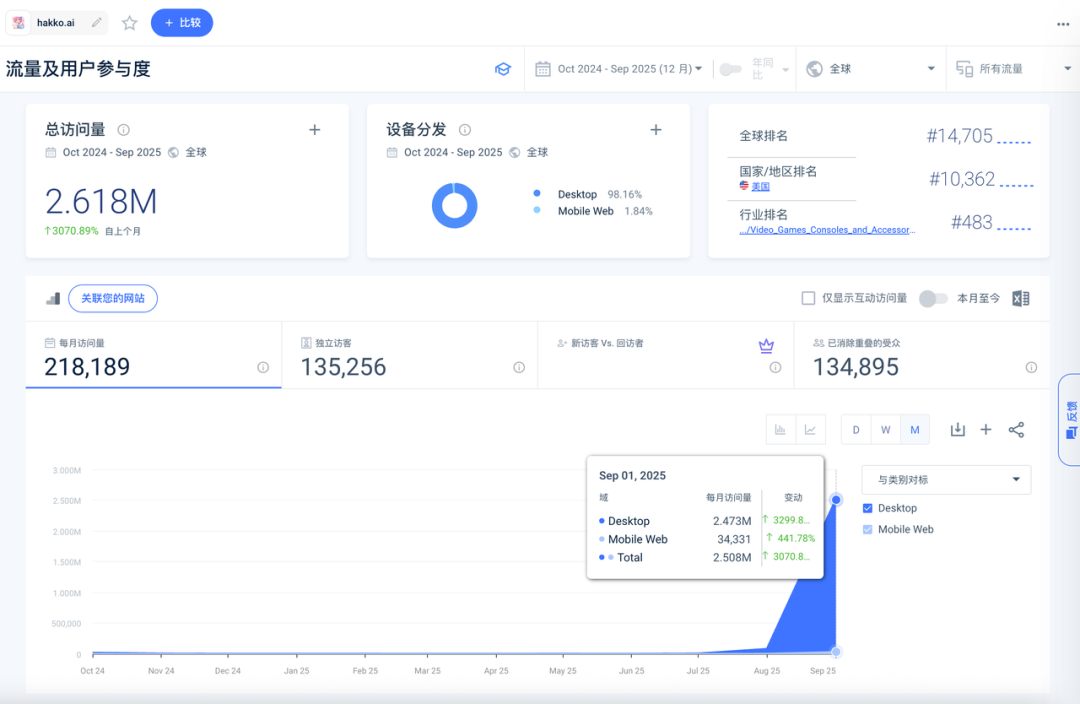Expand the 全球 country dropdown
Screen dimensions: 1080x704
[x=871, y=69]
